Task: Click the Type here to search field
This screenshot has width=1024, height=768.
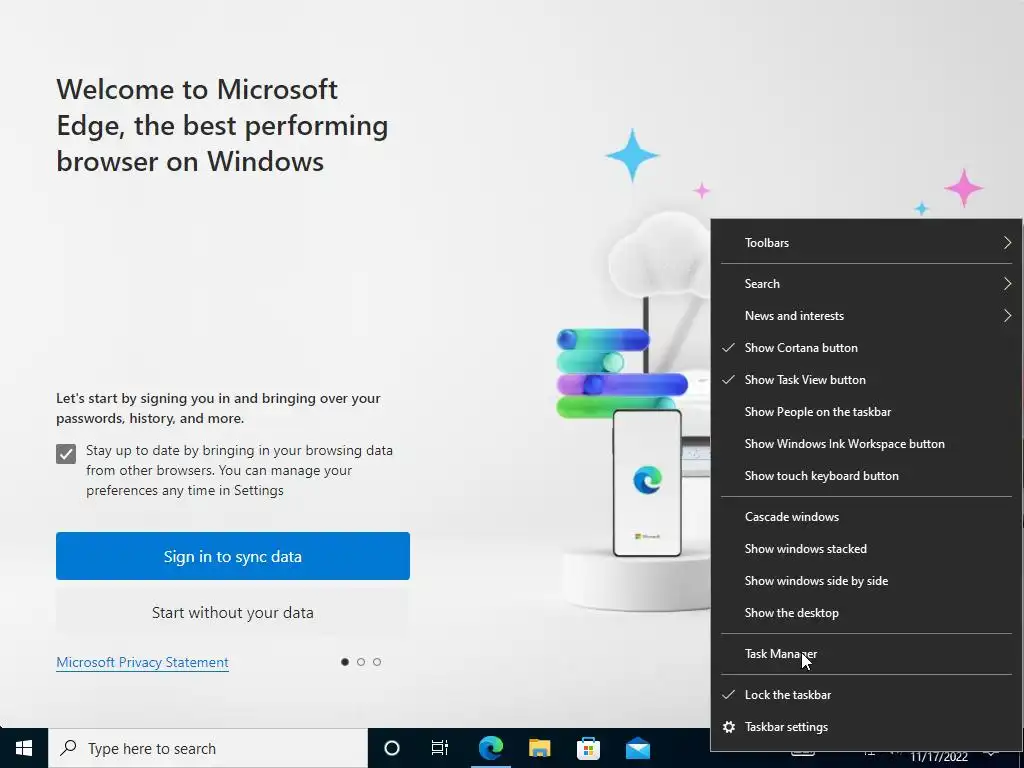Action: click(208, 748)
